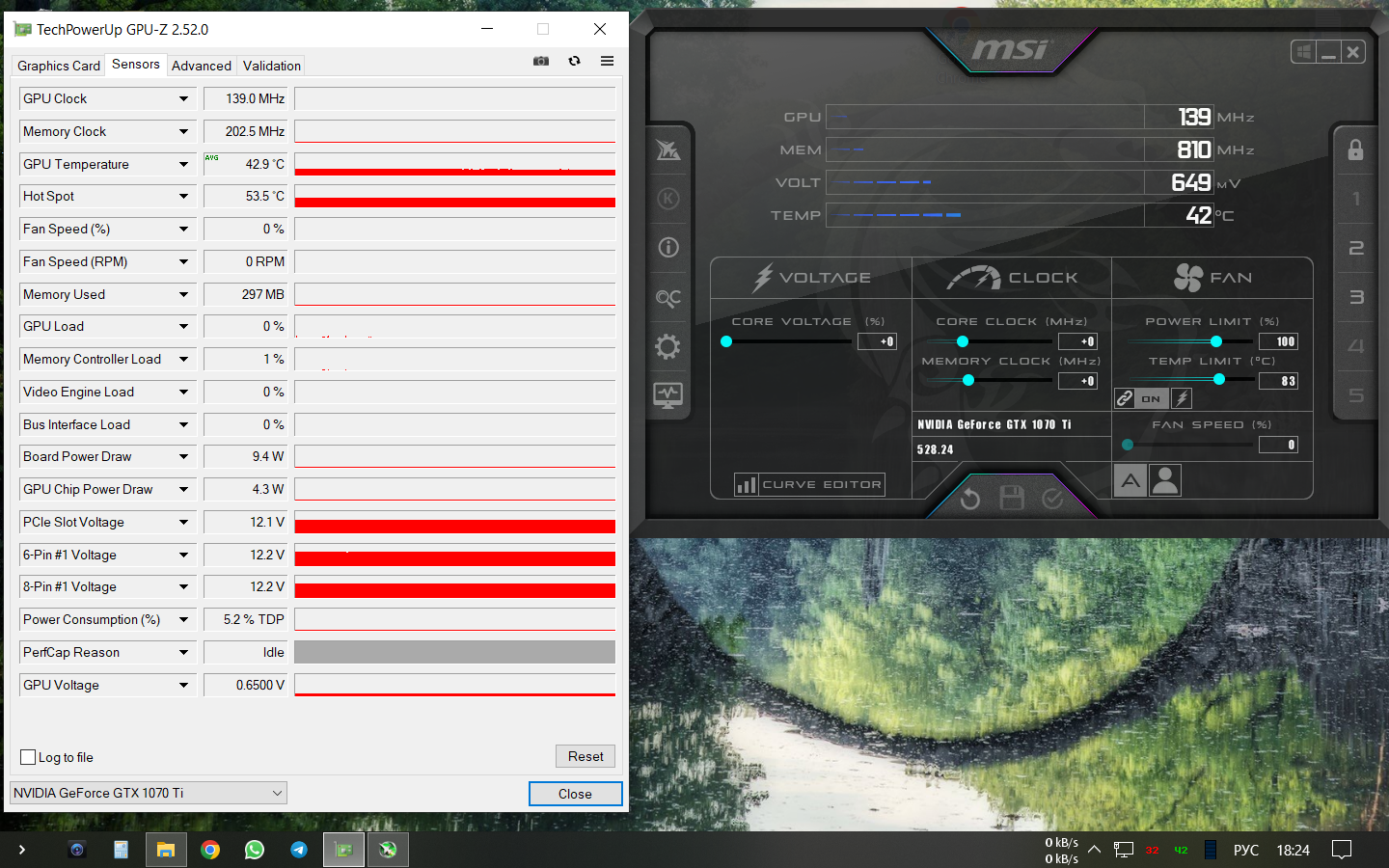Open the Afterburner Curve Editor

coord(809,484)
